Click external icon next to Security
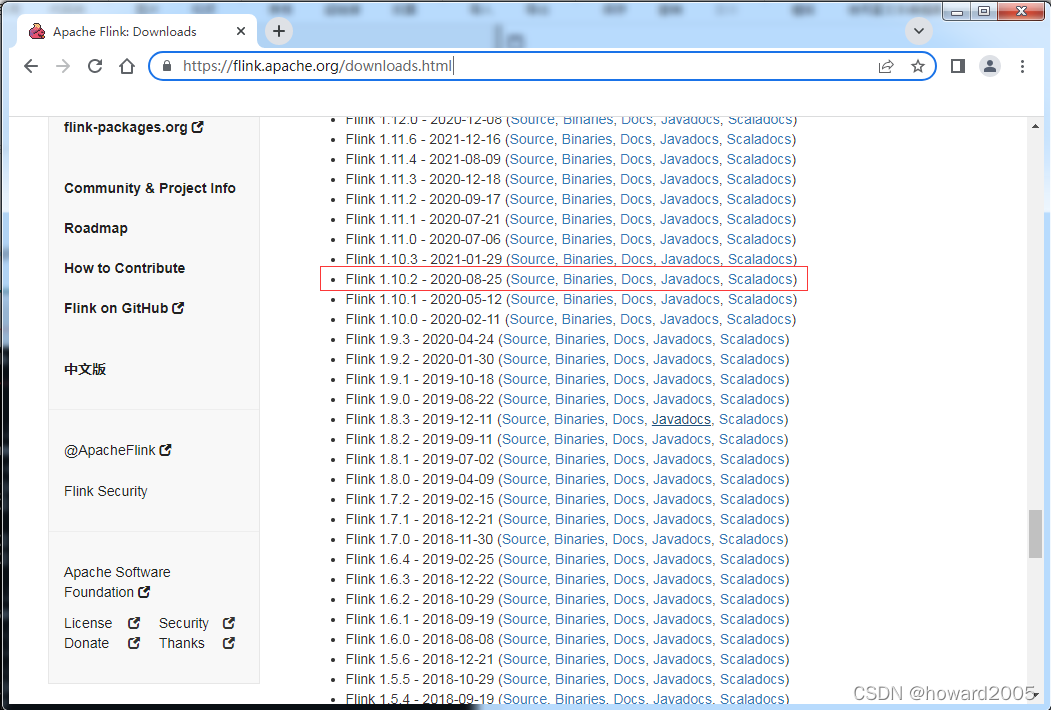This screenshot has width=1051, height=710. click(x=229, y=623)
